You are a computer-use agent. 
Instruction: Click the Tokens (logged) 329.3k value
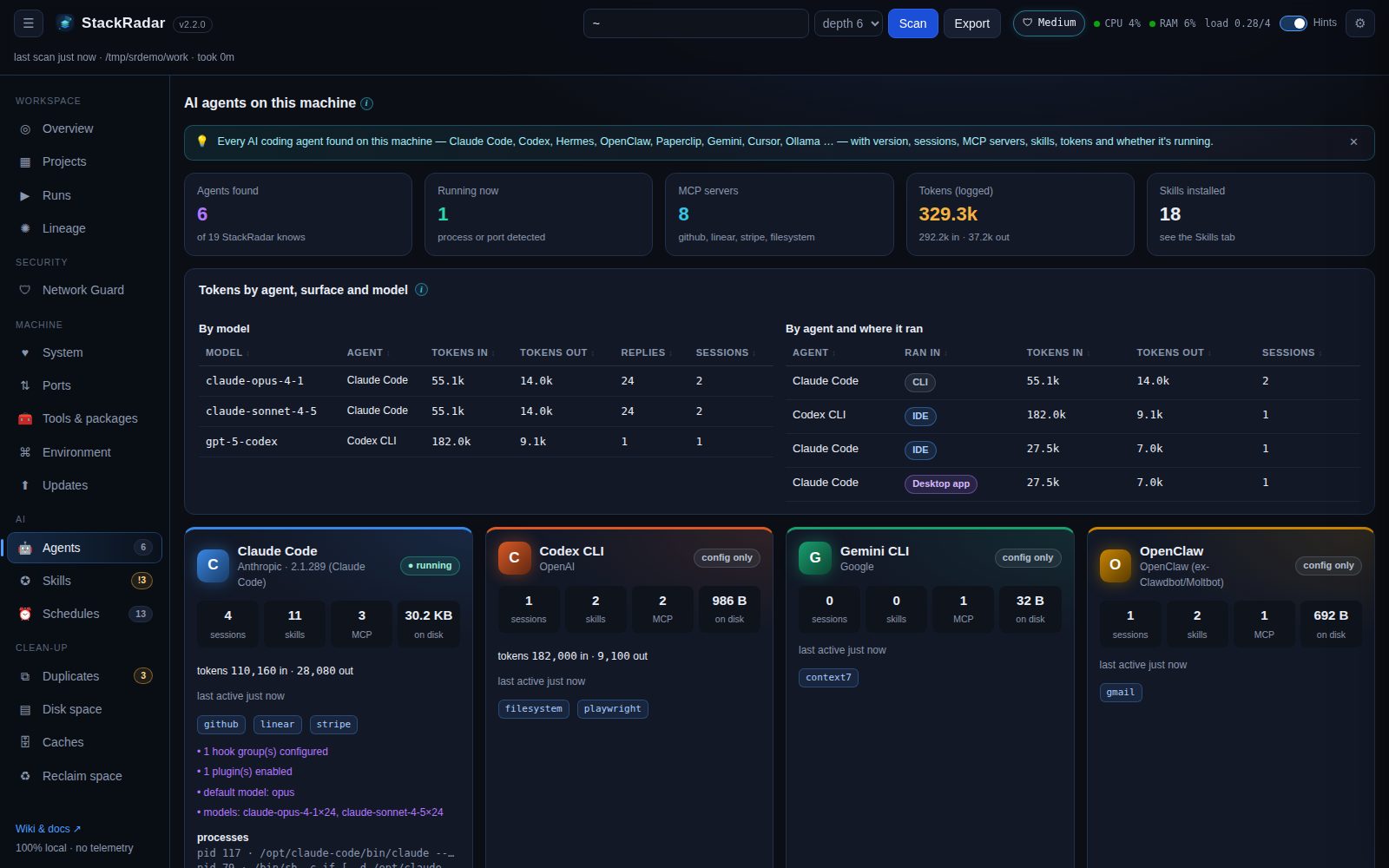(948, 214)
